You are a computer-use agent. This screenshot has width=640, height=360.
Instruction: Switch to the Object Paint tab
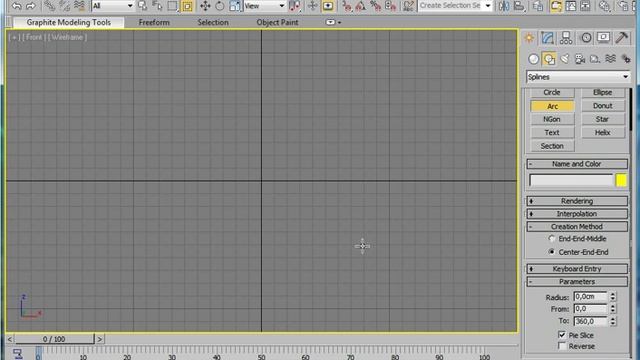coord(277,22)
